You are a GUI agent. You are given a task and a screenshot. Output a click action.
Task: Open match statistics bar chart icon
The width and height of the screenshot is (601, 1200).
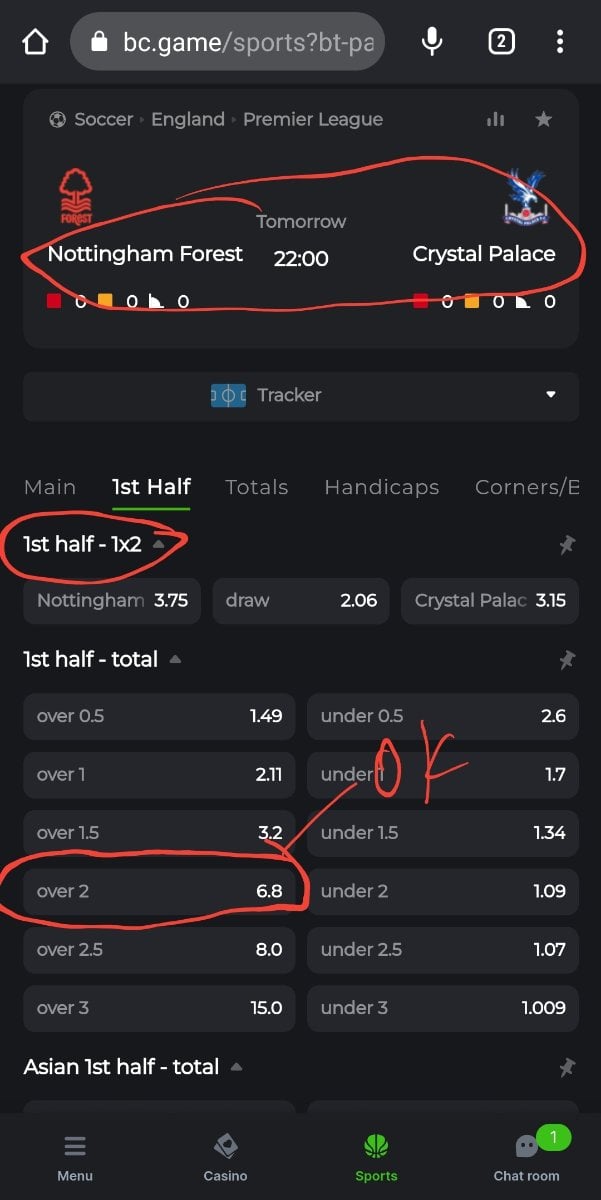coord(495,119)
